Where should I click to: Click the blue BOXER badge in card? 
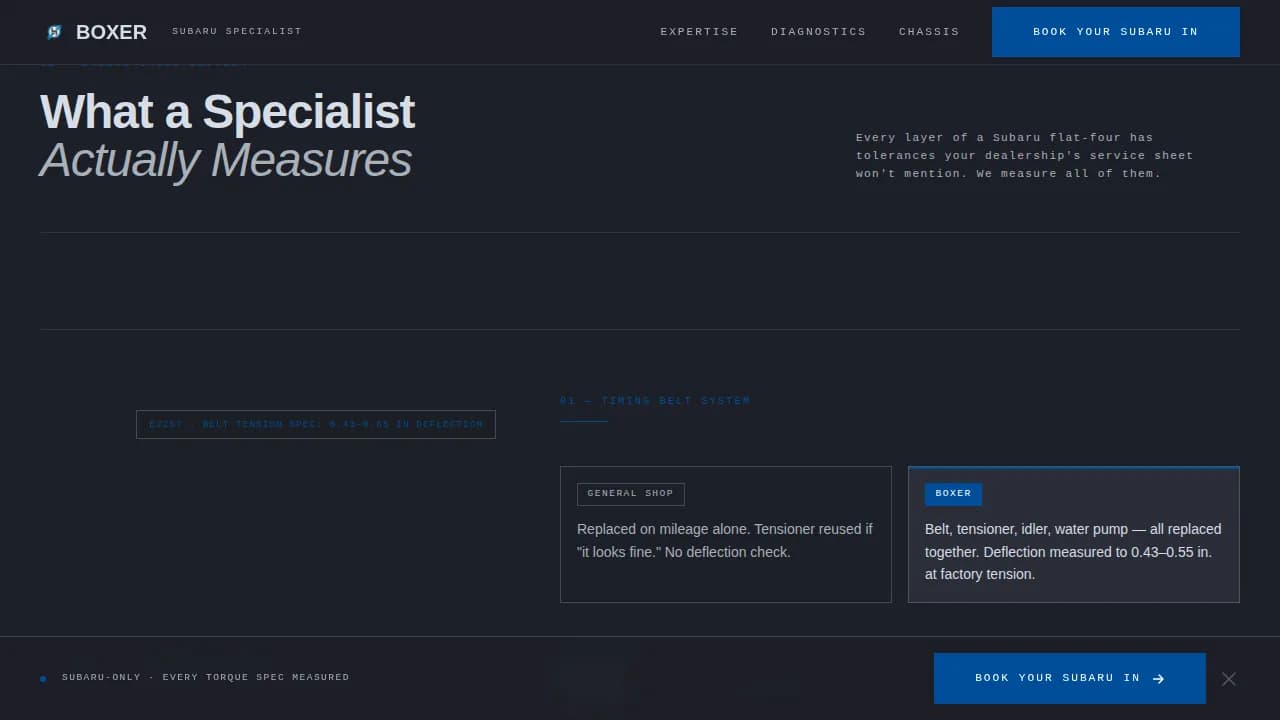click(953, 494)
